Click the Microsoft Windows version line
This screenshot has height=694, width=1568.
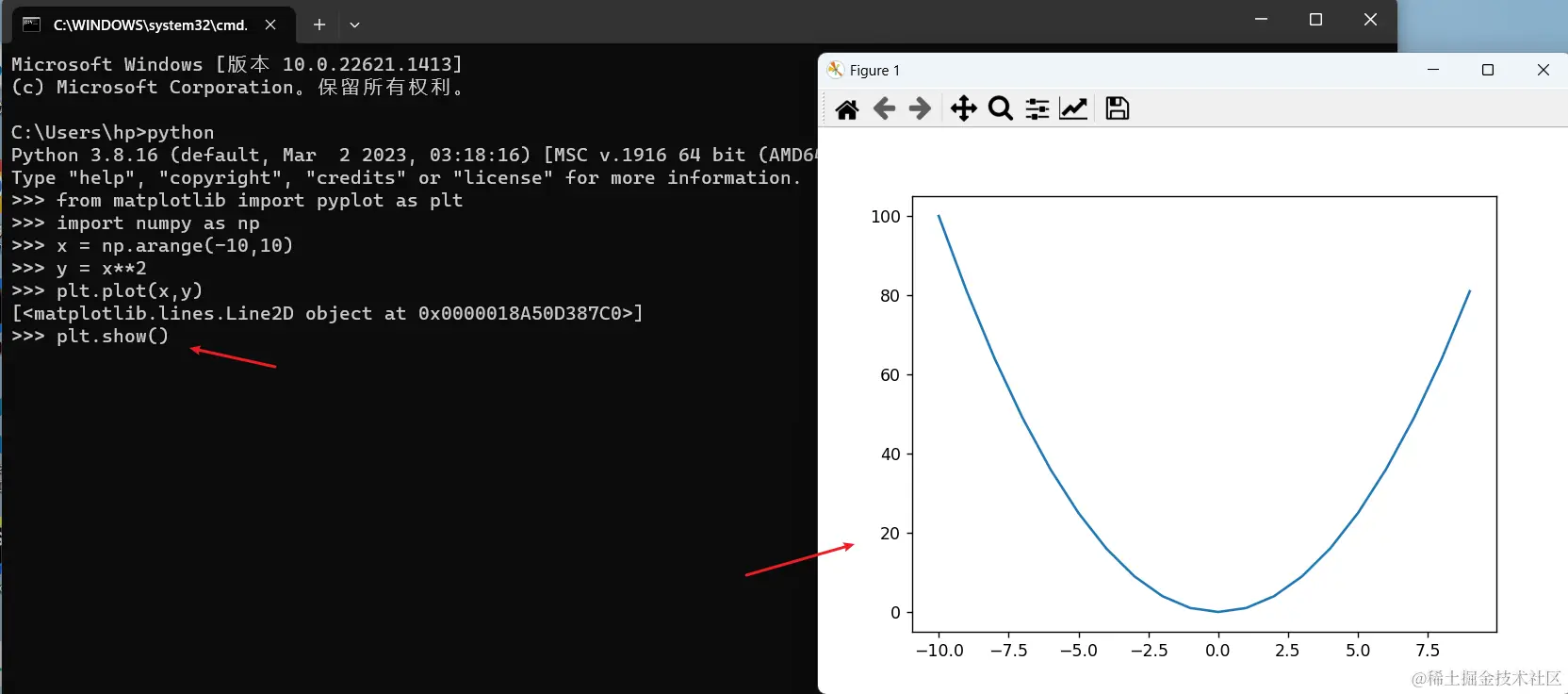237,65
